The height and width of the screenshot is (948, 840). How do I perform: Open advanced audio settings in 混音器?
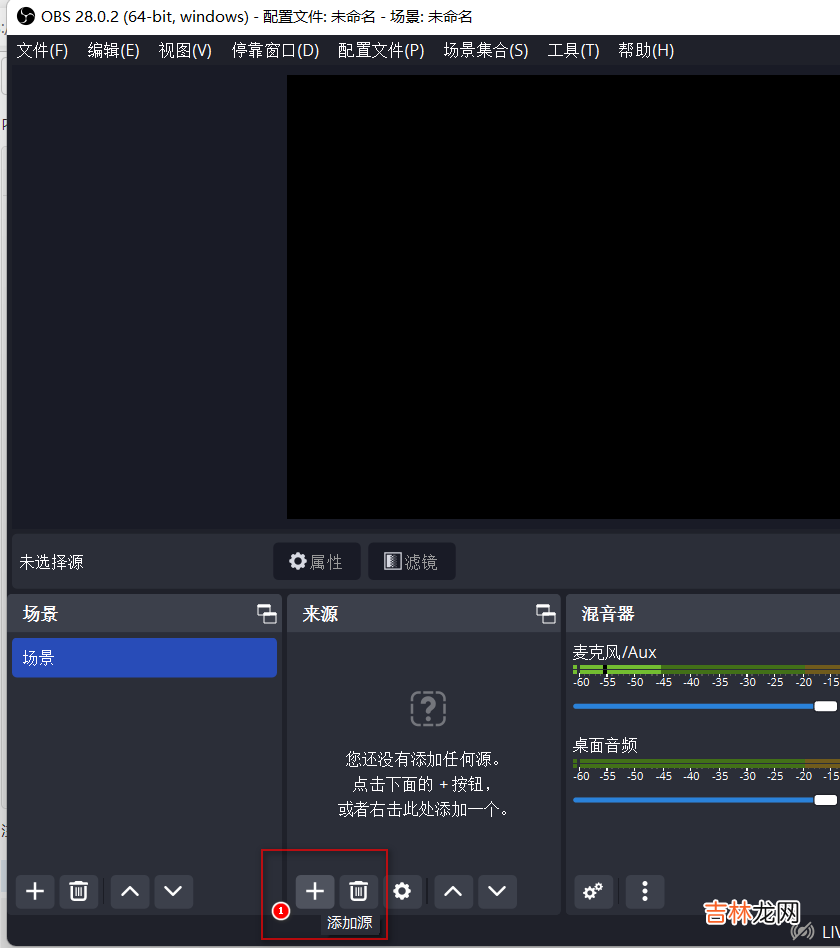pyautogui.click(x=593, y=891)
